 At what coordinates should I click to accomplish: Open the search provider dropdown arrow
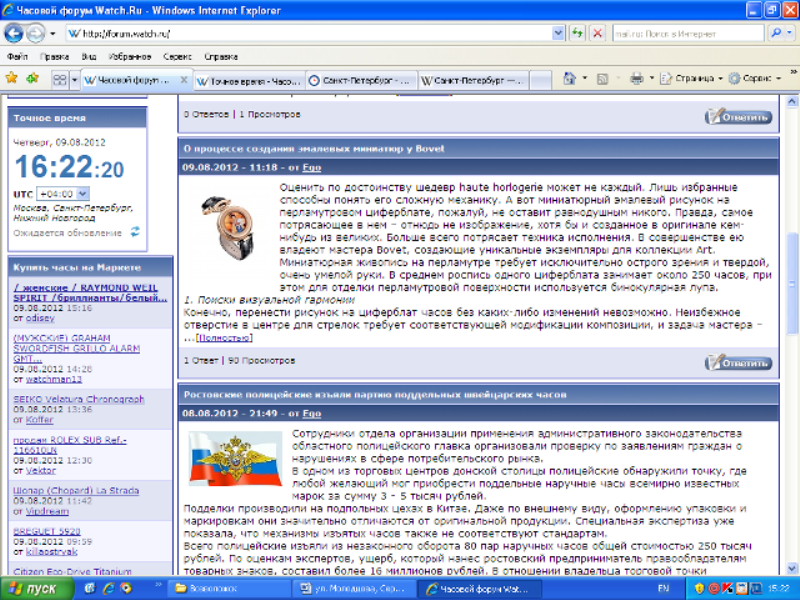click(789, 33)
